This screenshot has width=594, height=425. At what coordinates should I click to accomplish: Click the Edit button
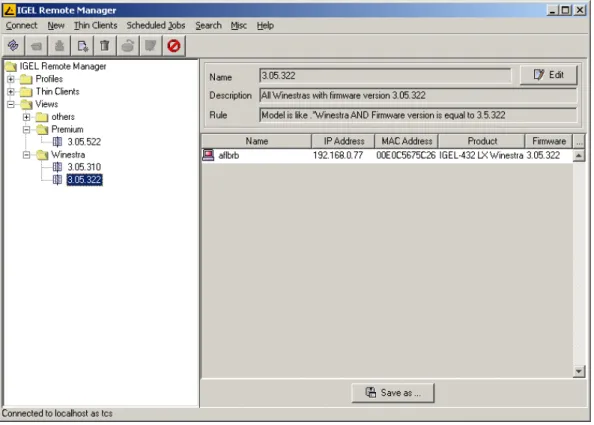pos(549,75)
